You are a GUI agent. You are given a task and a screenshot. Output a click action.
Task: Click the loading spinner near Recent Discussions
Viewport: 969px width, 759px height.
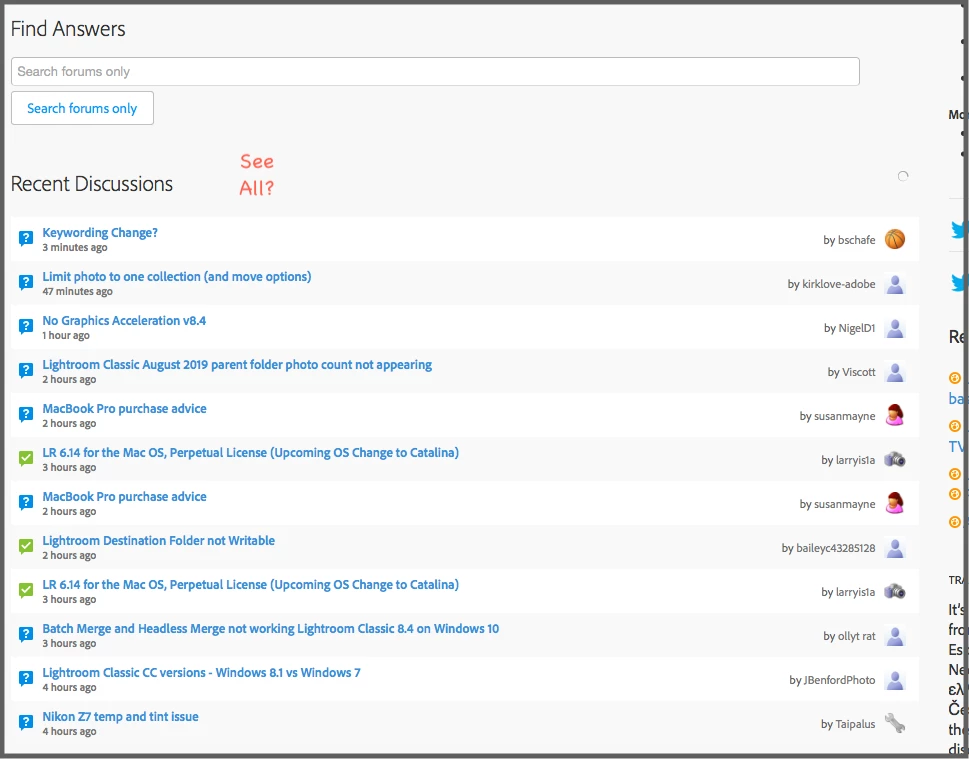903,176
